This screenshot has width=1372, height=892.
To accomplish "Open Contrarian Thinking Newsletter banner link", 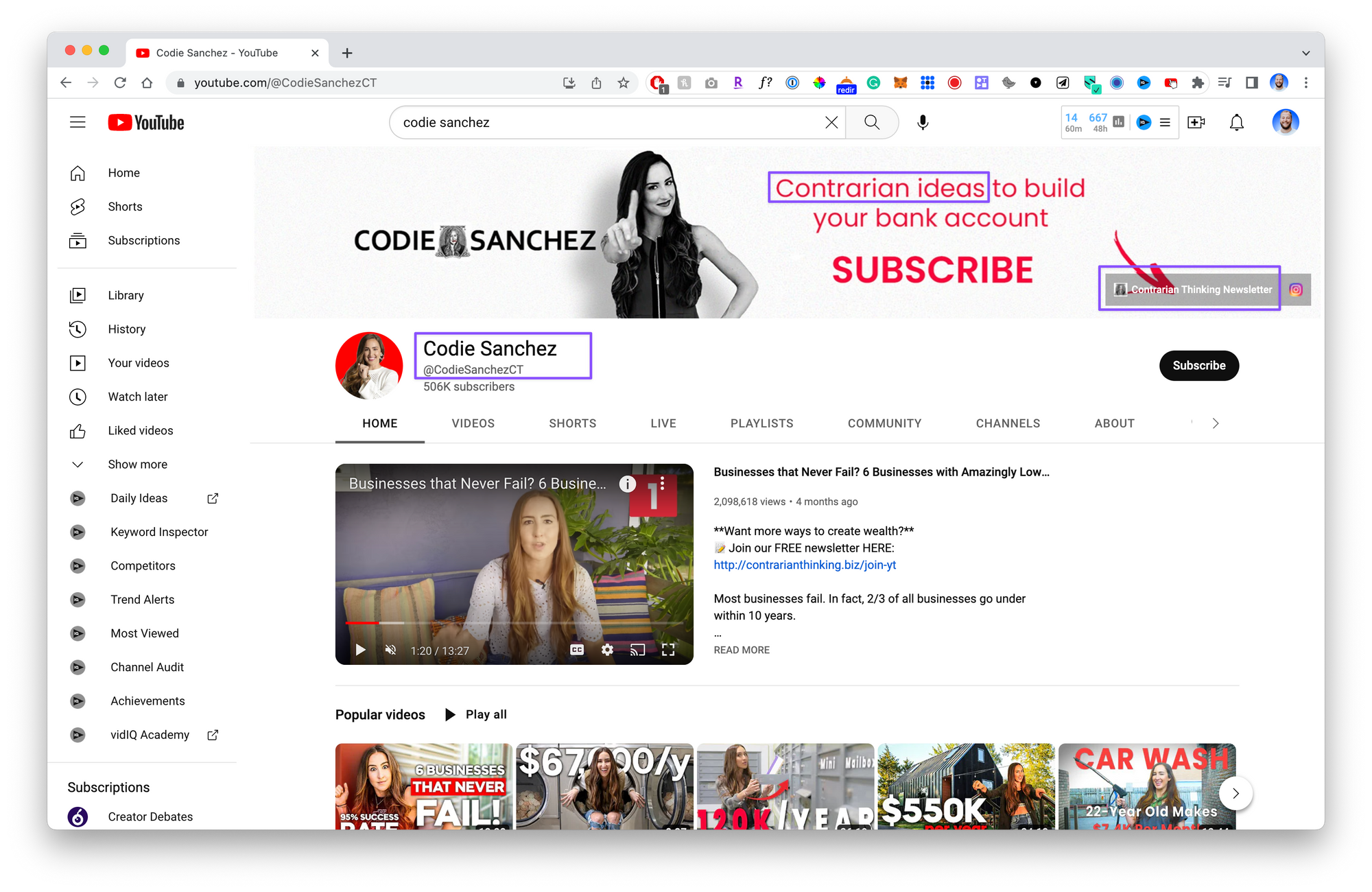I will (1193, 290).
